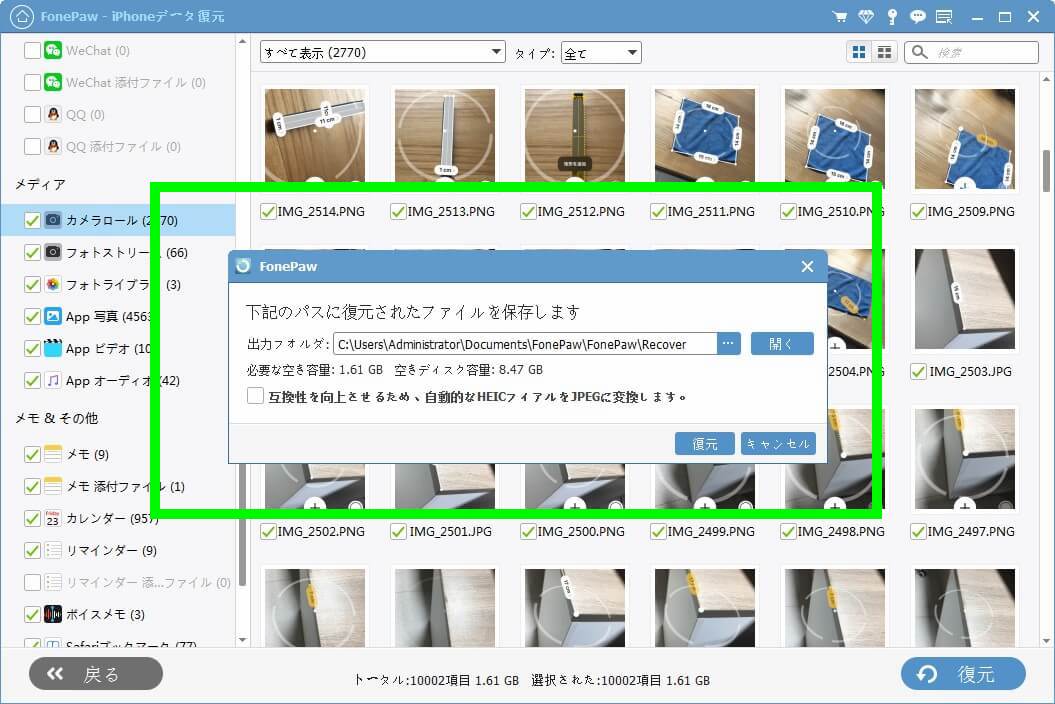Click the photo grid vertical scrollbar thumb
The image size is (1055, 704).
click(x=1046, y=170)
